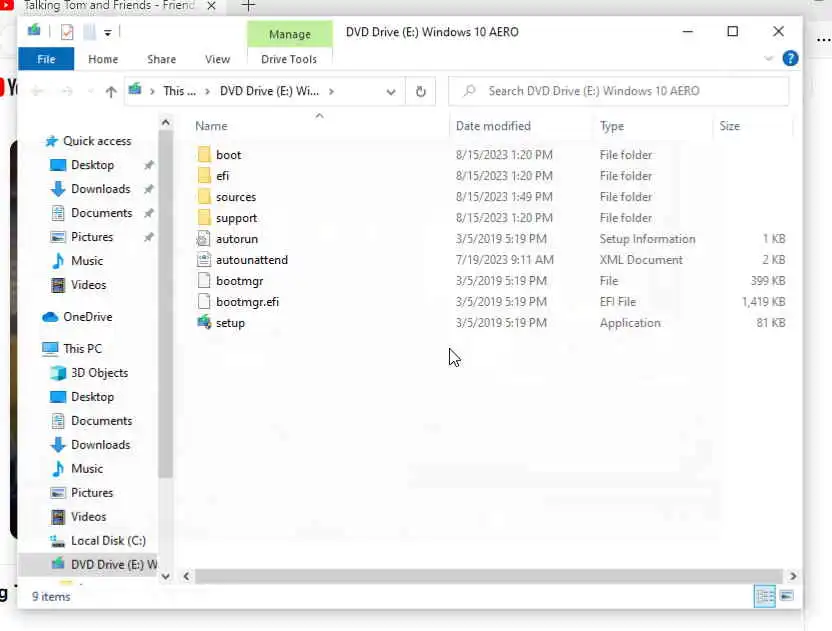Select the bootmgr.efi file icon
This screenshot has width=832, height=631.
[204, 301]
